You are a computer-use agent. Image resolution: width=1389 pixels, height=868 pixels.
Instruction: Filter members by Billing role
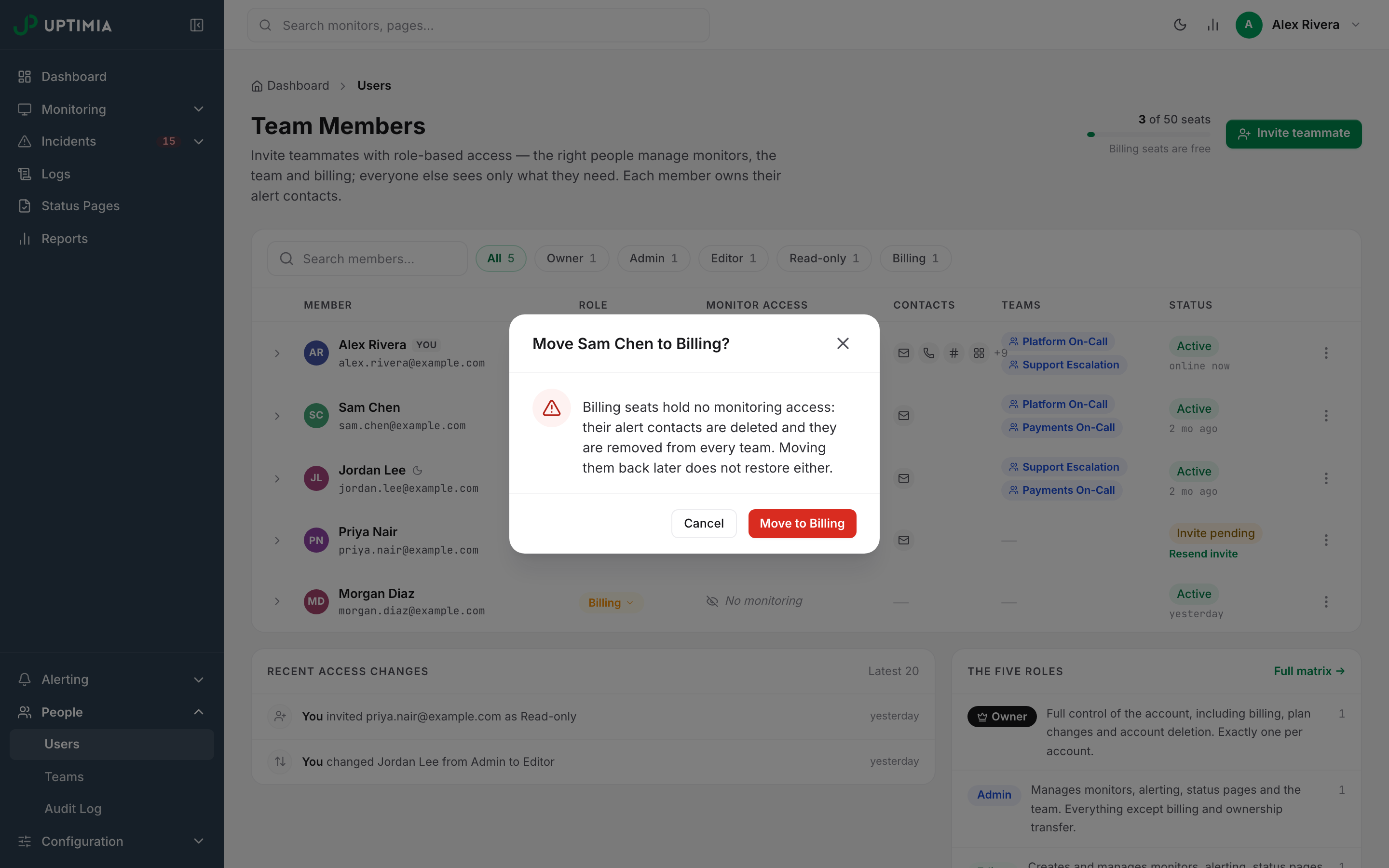pos(915,258)
